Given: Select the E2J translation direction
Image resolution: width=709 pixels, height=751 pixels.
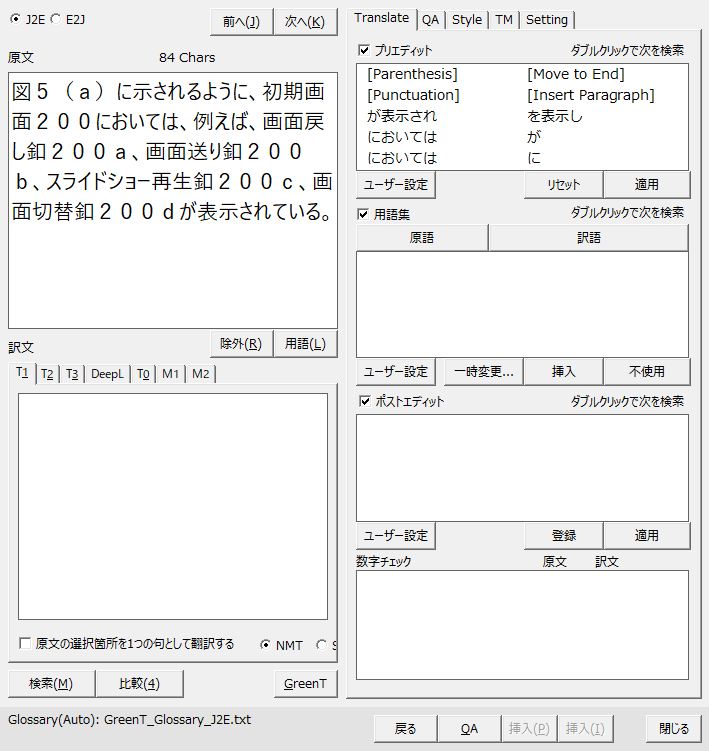Looking at the screenshot, I should 55,18.
